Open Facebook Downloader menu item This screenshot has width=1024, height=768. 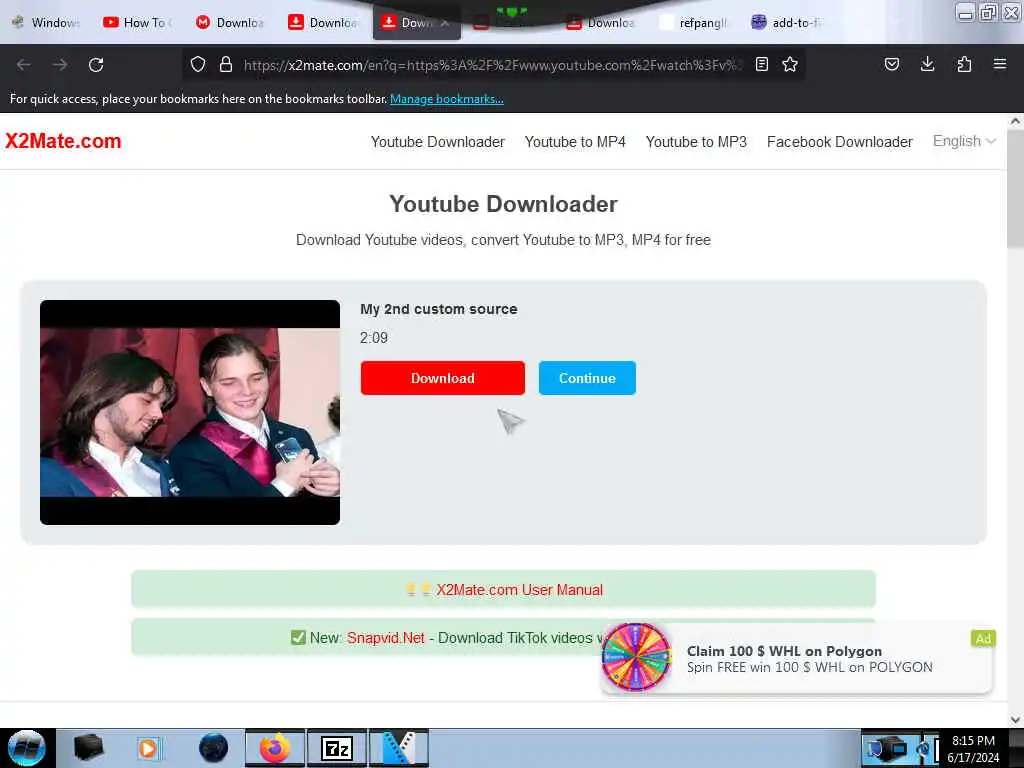[x=839, y=142]
